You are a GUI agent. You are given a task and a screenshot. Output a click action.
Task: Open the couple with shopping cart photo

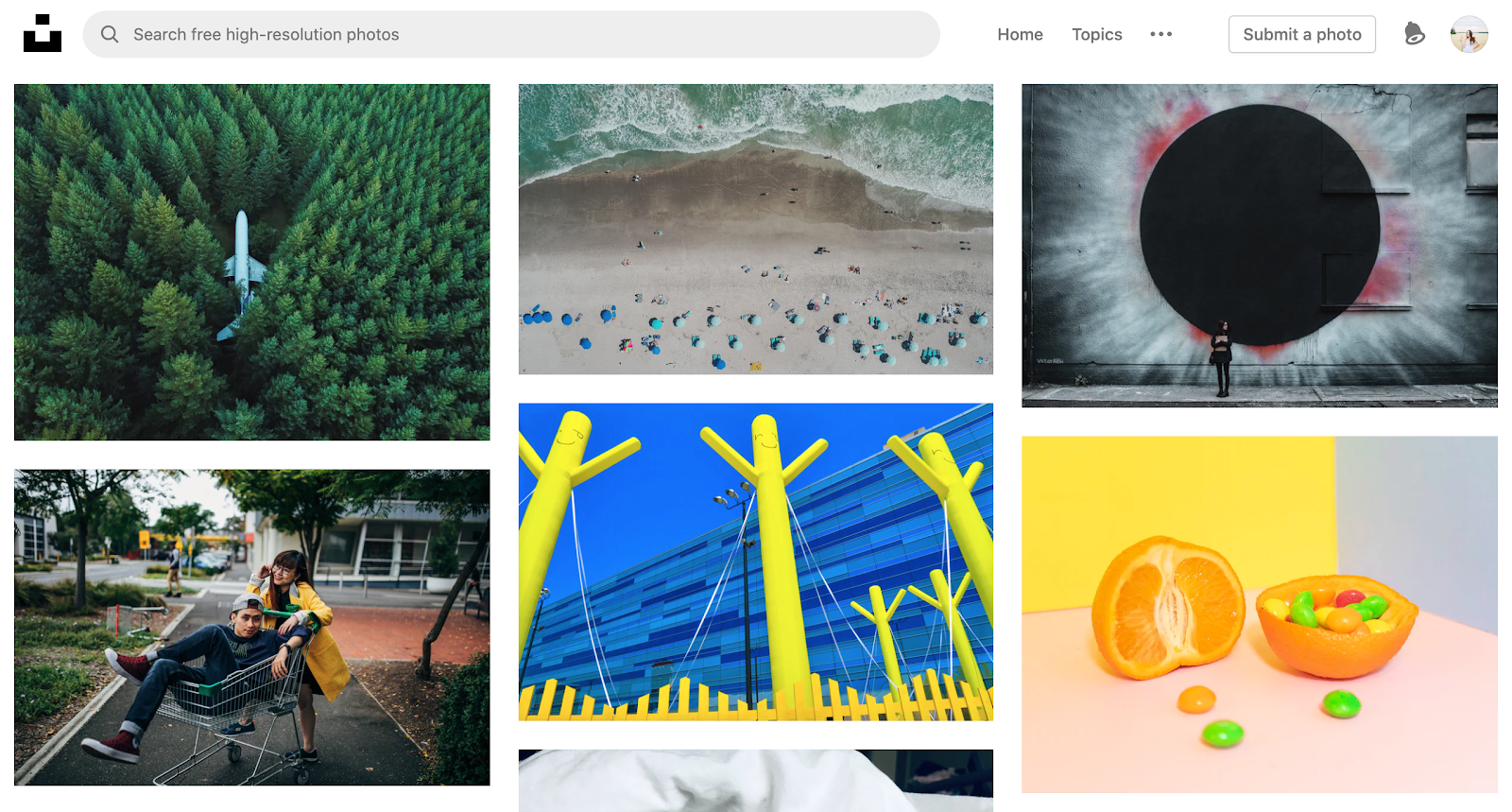click(x=252, y=628)
